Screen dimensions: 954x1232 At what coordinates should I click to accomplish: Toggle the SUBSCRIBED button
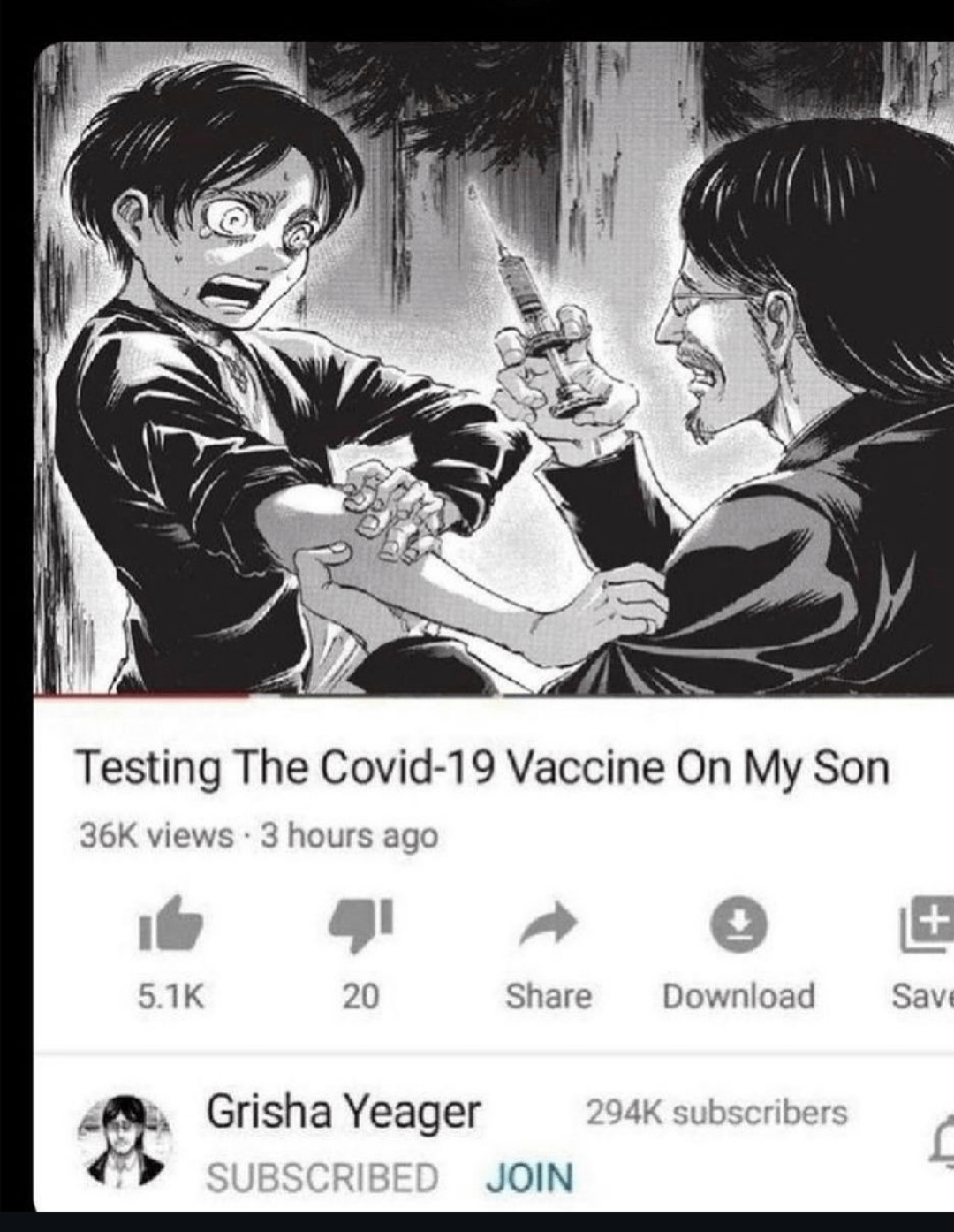(x=322, y=1177)
